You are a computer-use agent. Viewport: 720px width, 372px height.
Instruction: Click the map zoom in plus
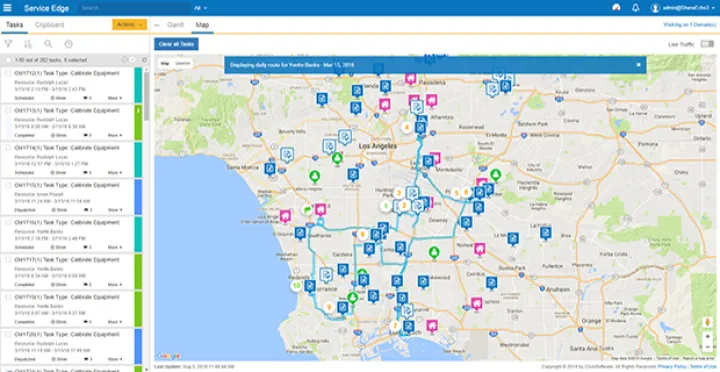pyautogui.click(x=708, y=337)
